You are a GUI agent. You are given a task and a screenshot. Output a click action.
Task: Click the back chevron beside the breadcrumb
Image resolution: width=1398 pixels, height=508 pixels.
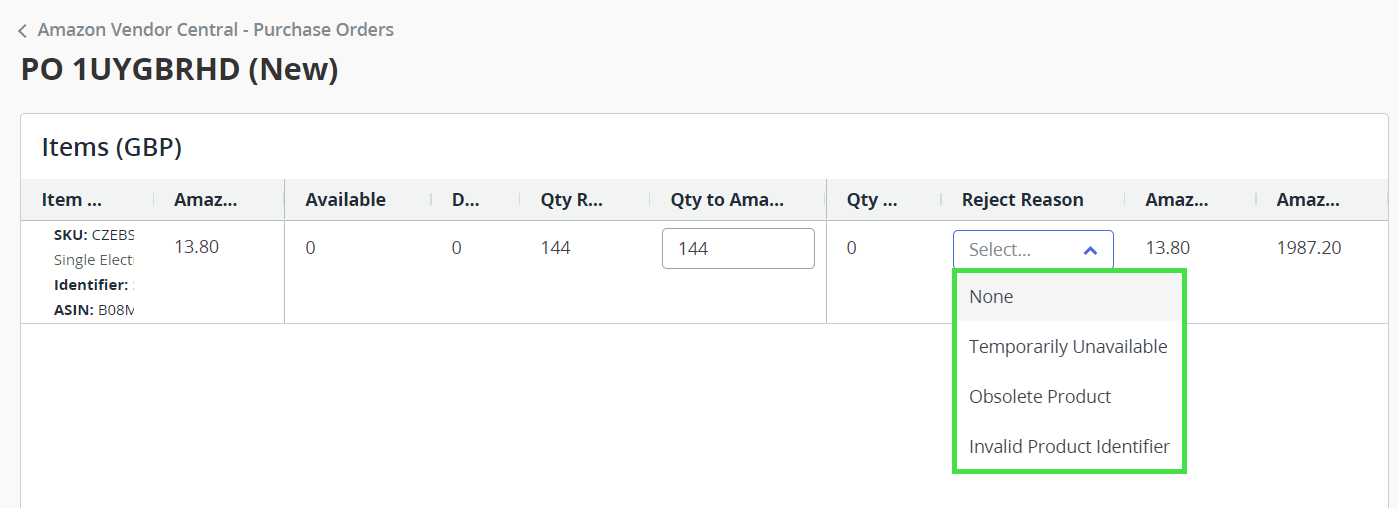pyautogui.click(x=23, y=31)
